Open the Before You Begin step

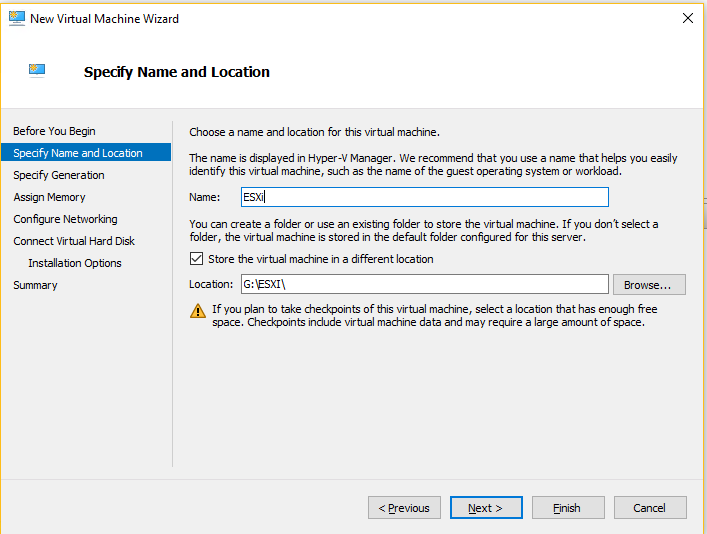[54, 131]
